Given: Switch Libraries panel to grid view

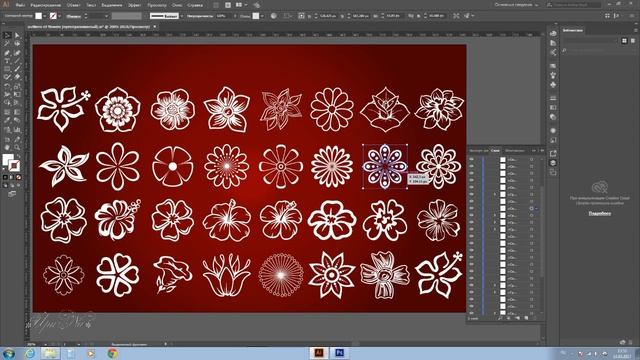Looking at the screenshot, I should point(624,41).
